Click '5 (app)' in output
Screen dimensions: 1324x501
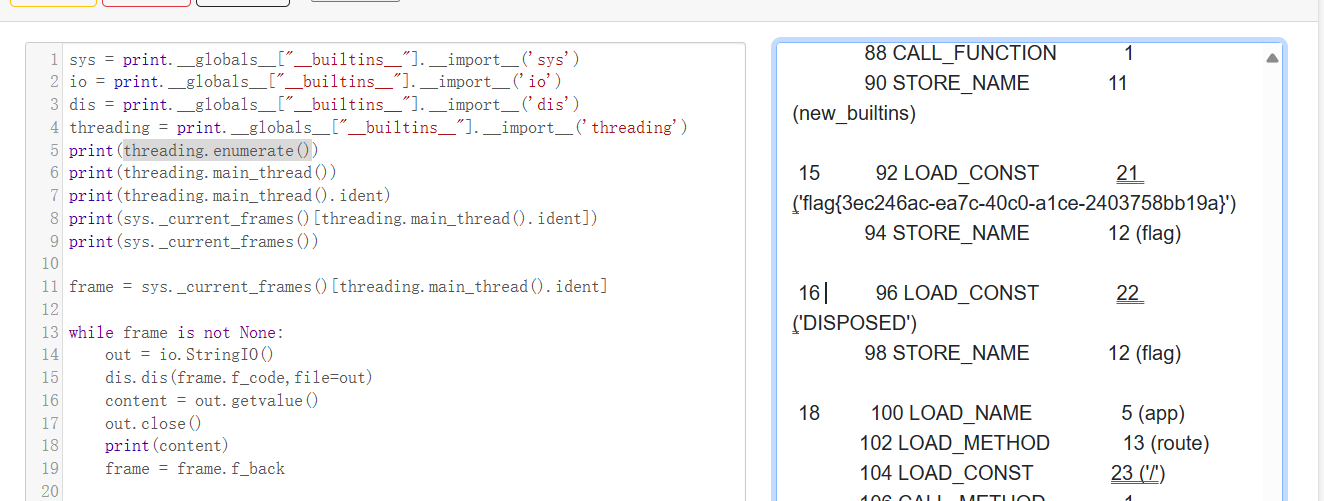click(1153, 413)
